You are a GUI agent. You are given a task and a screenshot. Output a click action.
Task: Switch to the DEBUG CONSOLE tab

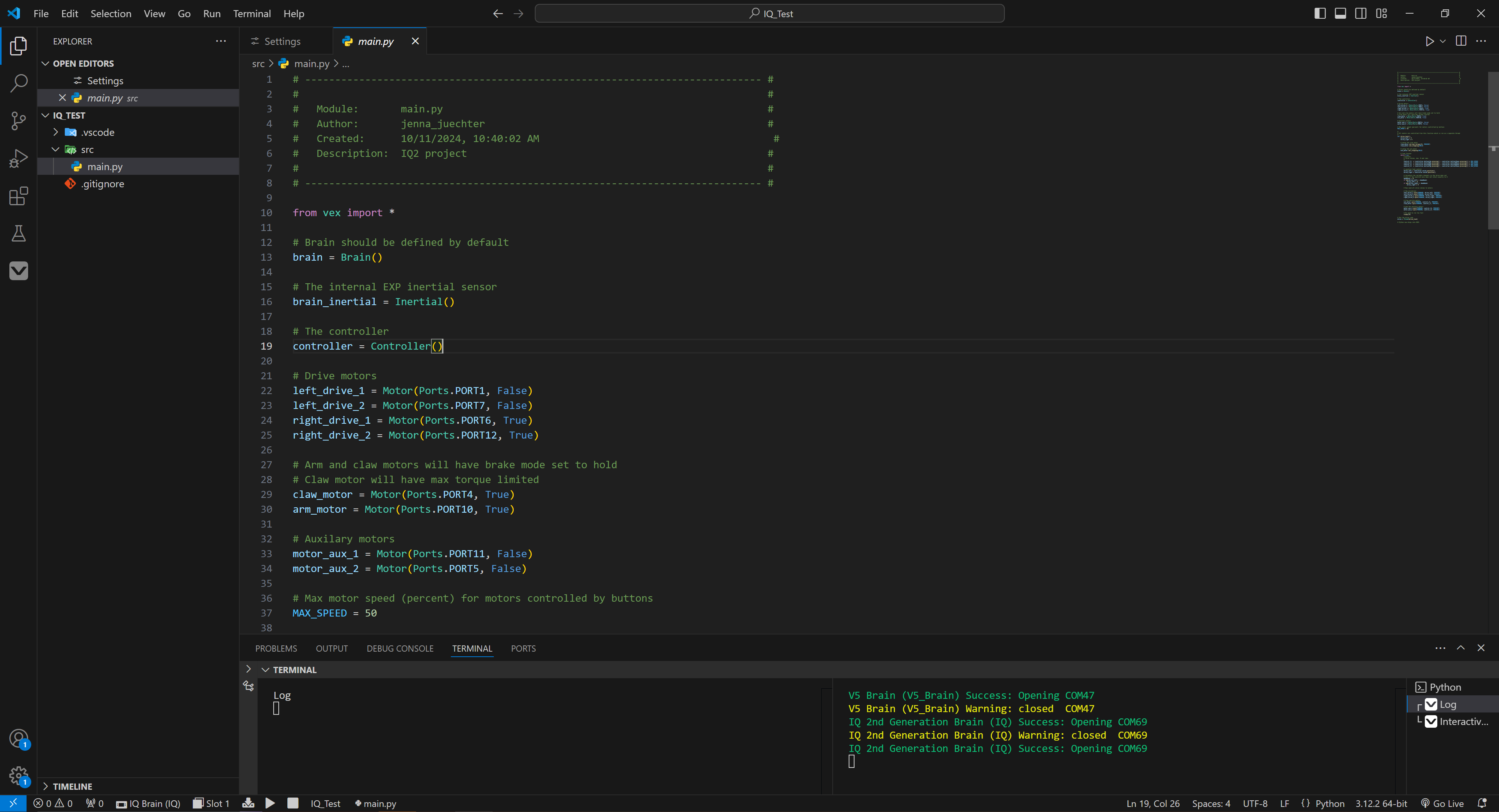coord(400,648)
